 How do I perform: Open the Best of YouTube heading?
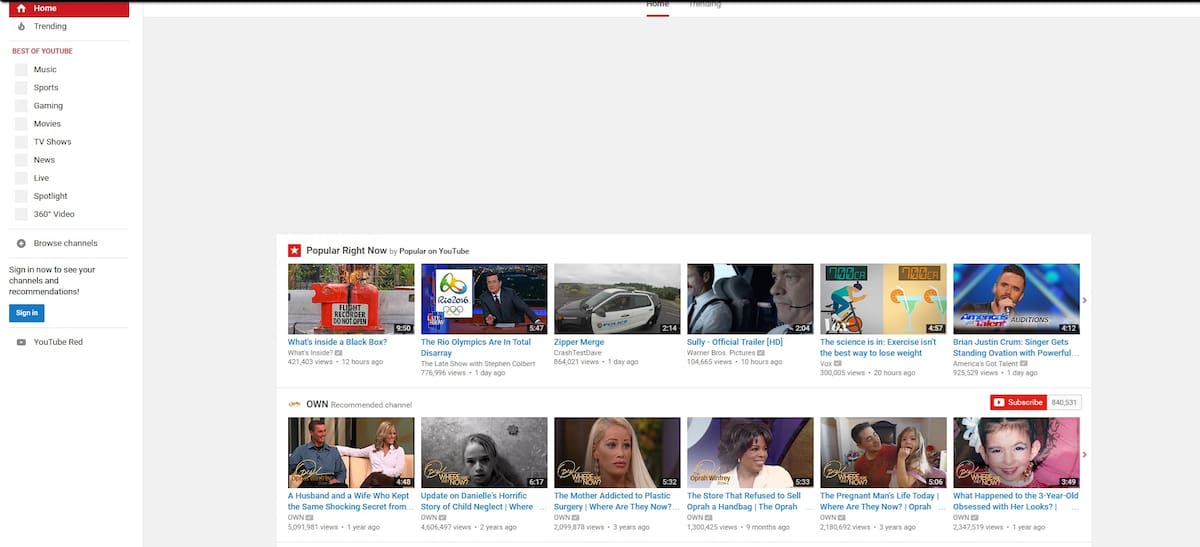pos(42,51)
